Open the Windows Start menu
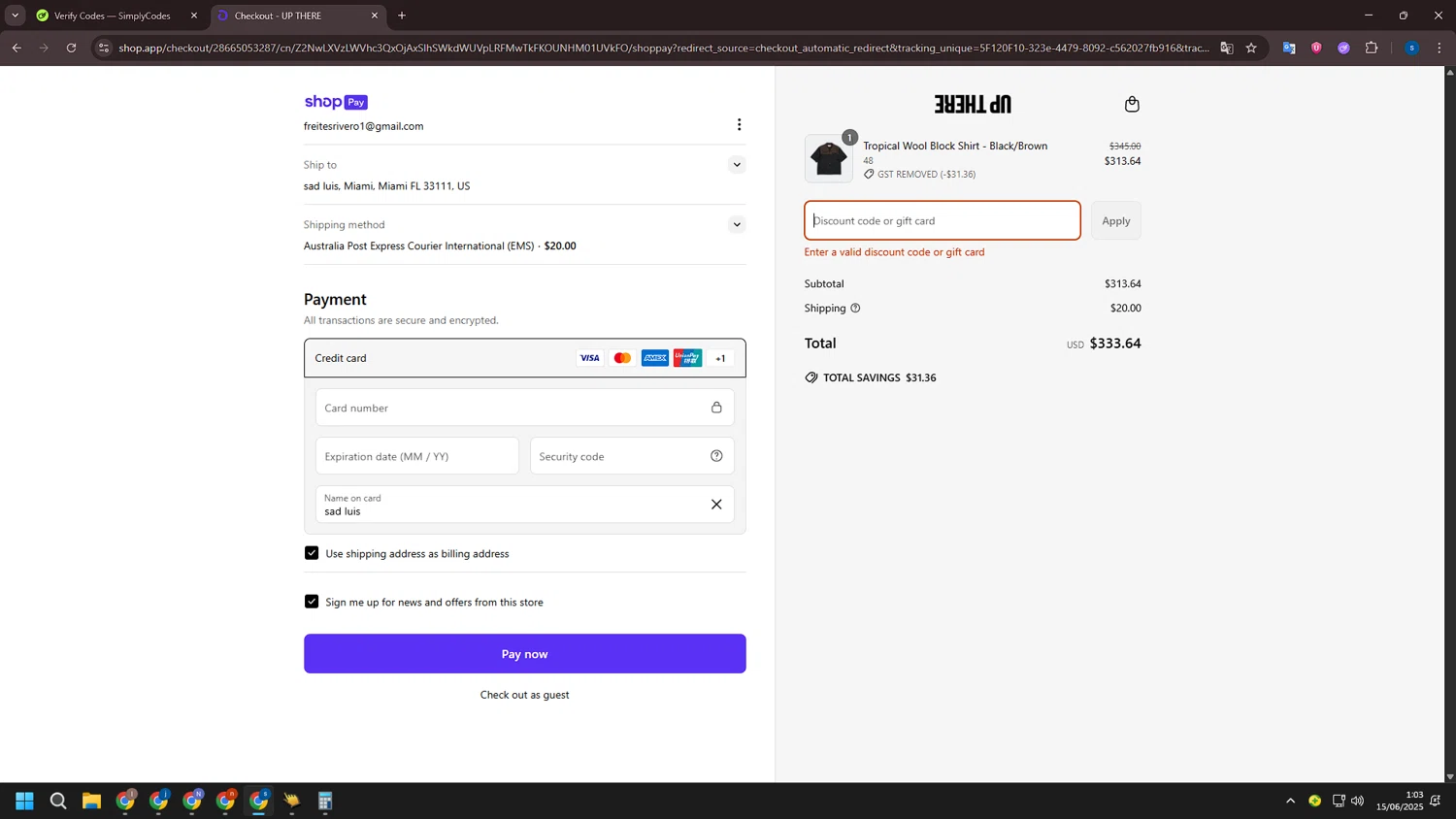The width and height of the screenshot is (1456, 819). click(x=25, y=801)
